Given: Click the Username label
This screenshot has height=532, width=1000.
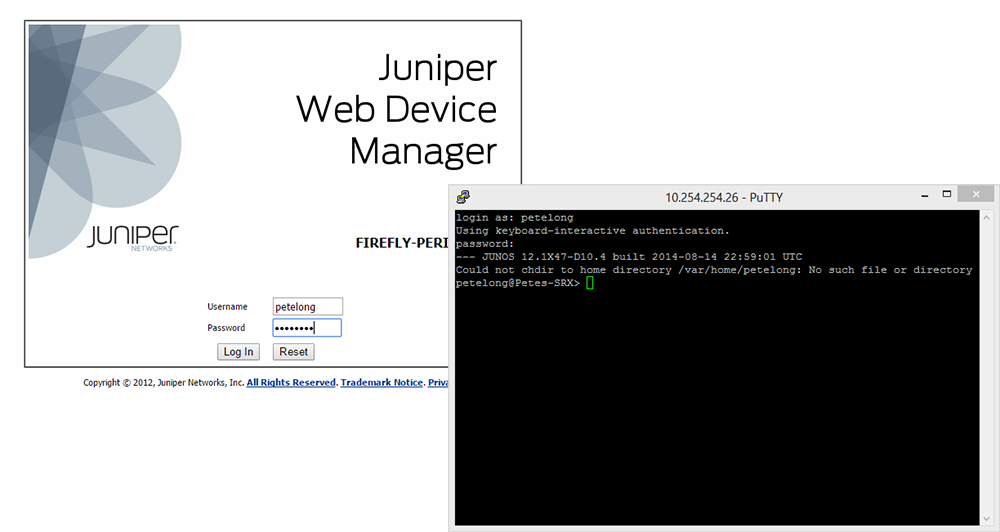Looking at the screenshot, I should [x=227, y=307].
